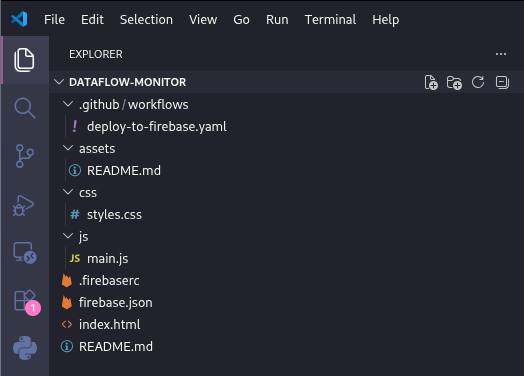
Task: Click the info icon beside assets README.md
Action: (x=75, y=170)
